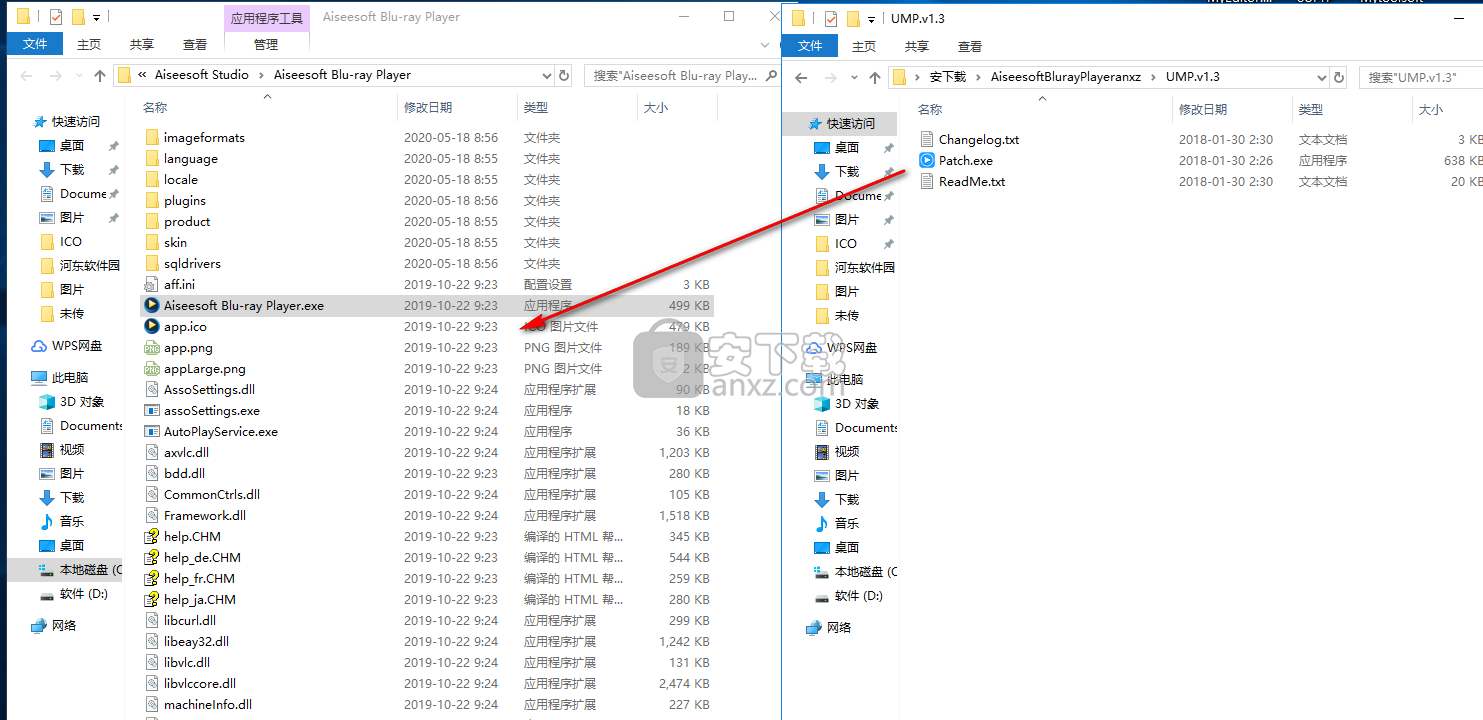Select appLarge.png file name
Viewport: 1483px width, 720px height.
click(x=205, y=369)
